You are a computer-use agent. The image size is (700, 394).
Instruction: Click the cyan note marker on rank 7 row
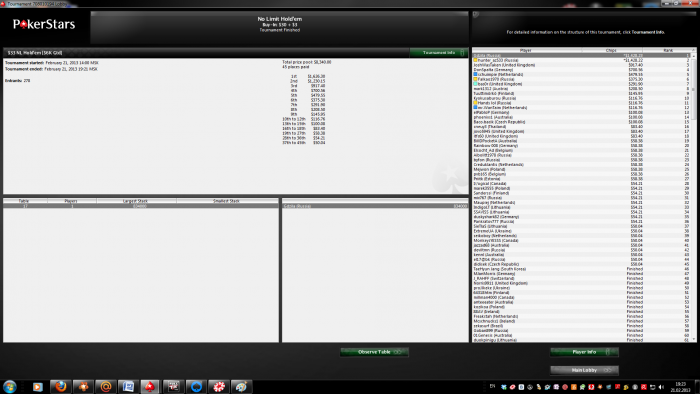pos(475,84)
